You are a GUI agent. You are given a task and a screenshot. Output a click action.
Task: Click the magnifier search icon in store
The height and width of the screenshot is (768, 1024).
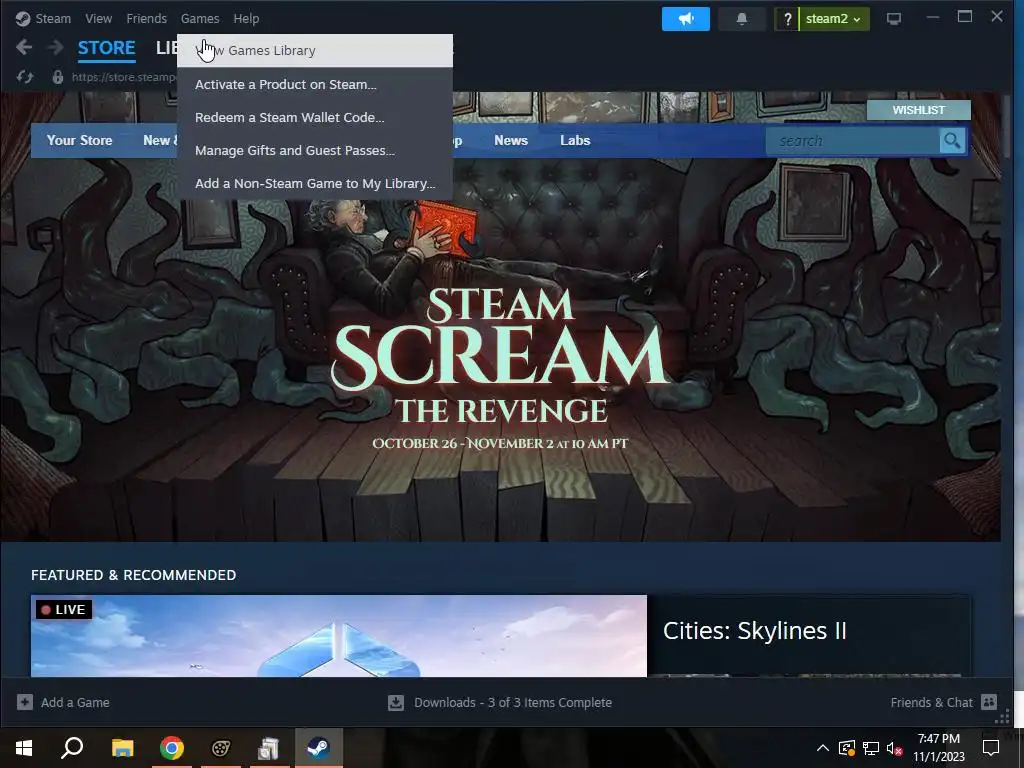(x=952, y=140)
